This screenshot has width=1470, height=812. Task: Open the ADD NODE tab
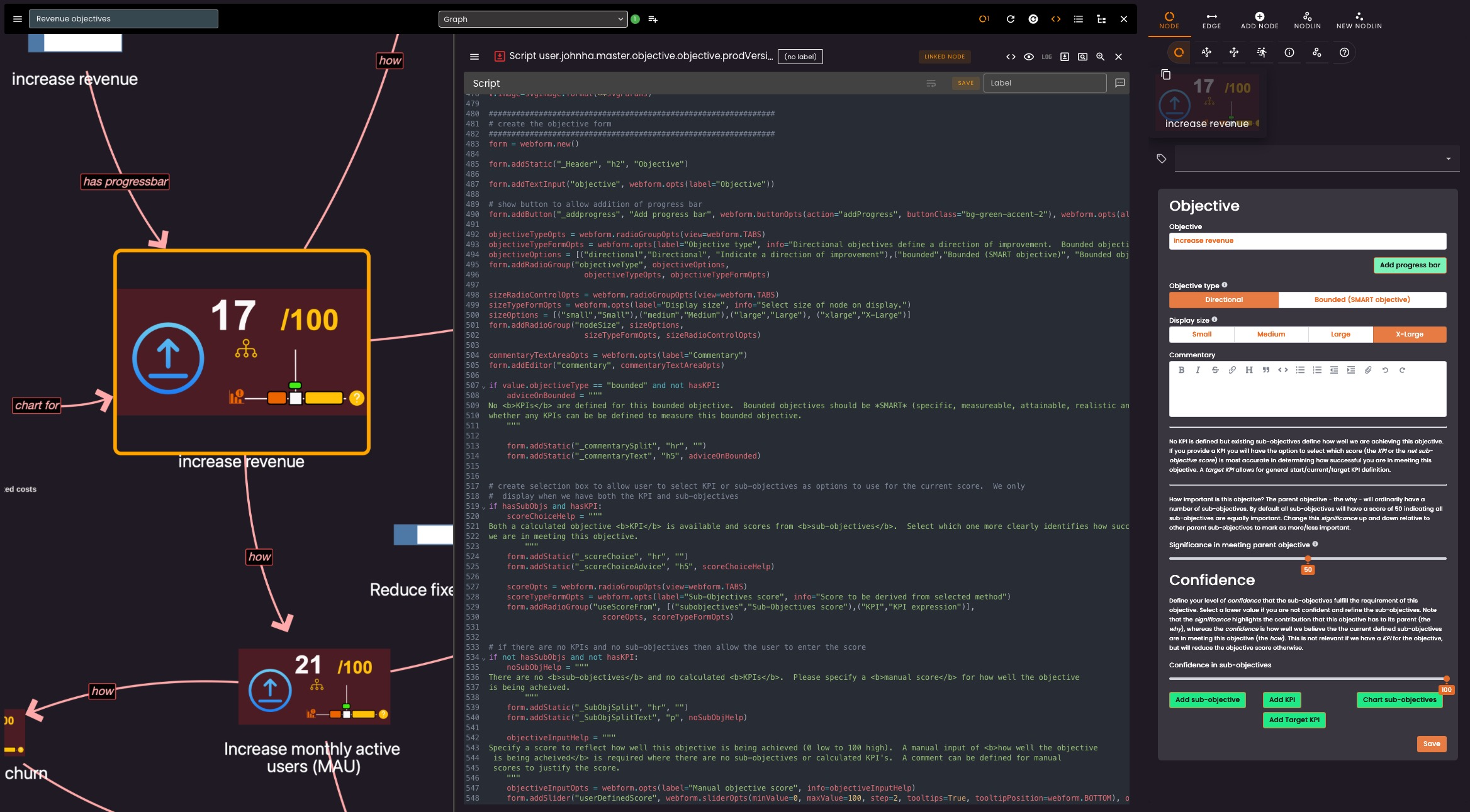[x=1259, y=20]
